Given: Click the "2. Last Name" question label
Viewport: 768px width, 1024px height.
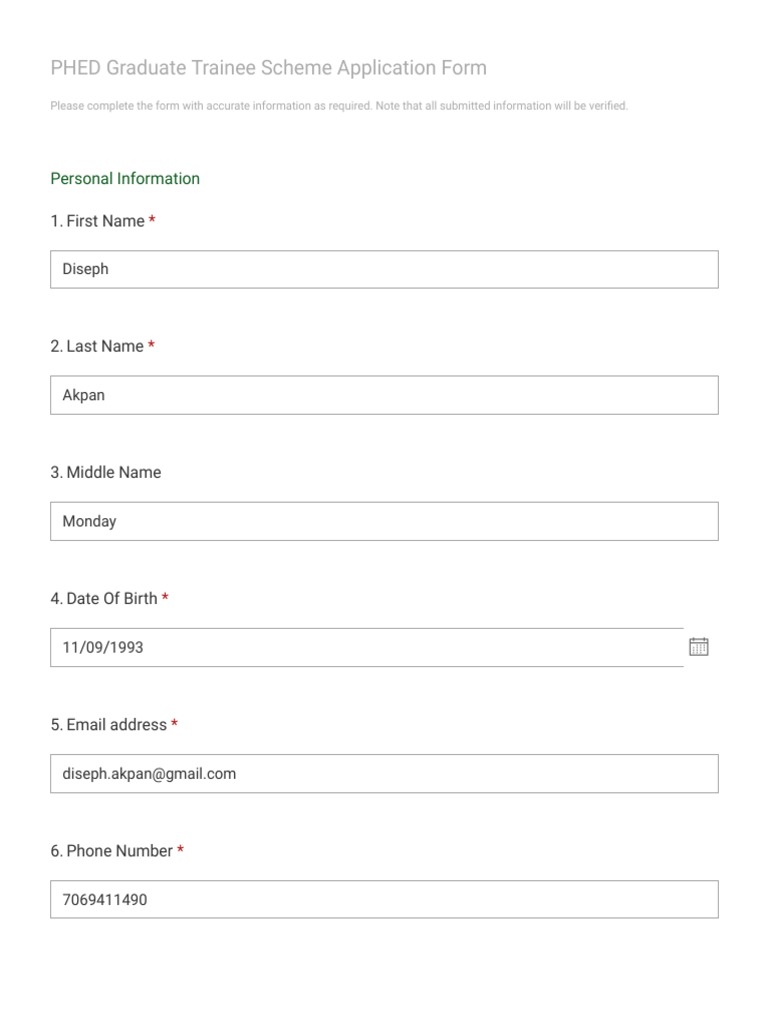Looking at the screenshot, I should click(97, 346).
